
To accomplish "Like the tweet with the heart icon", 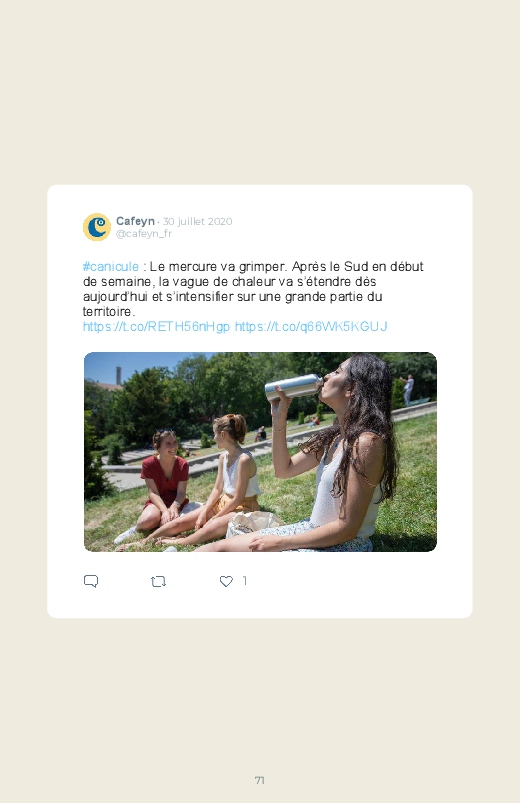I will [226, 581].
